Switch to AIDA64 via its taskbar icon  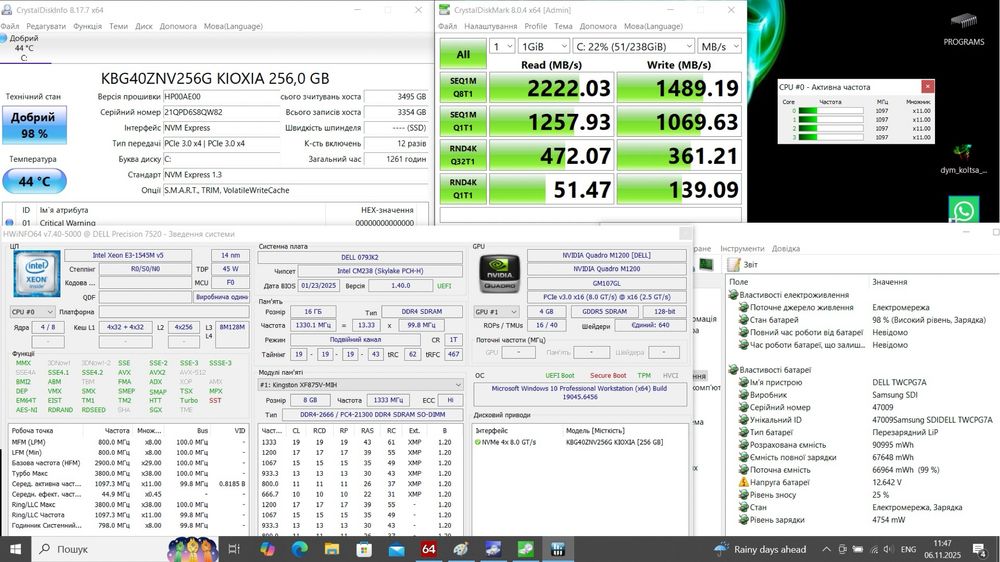click(429, 549)
